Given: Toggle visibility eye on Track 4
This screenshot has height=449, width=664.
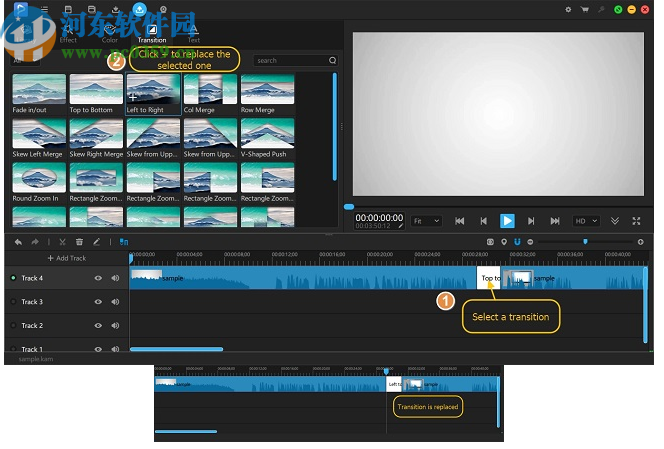Looking at the screenshot, I should tap(98, 278).
